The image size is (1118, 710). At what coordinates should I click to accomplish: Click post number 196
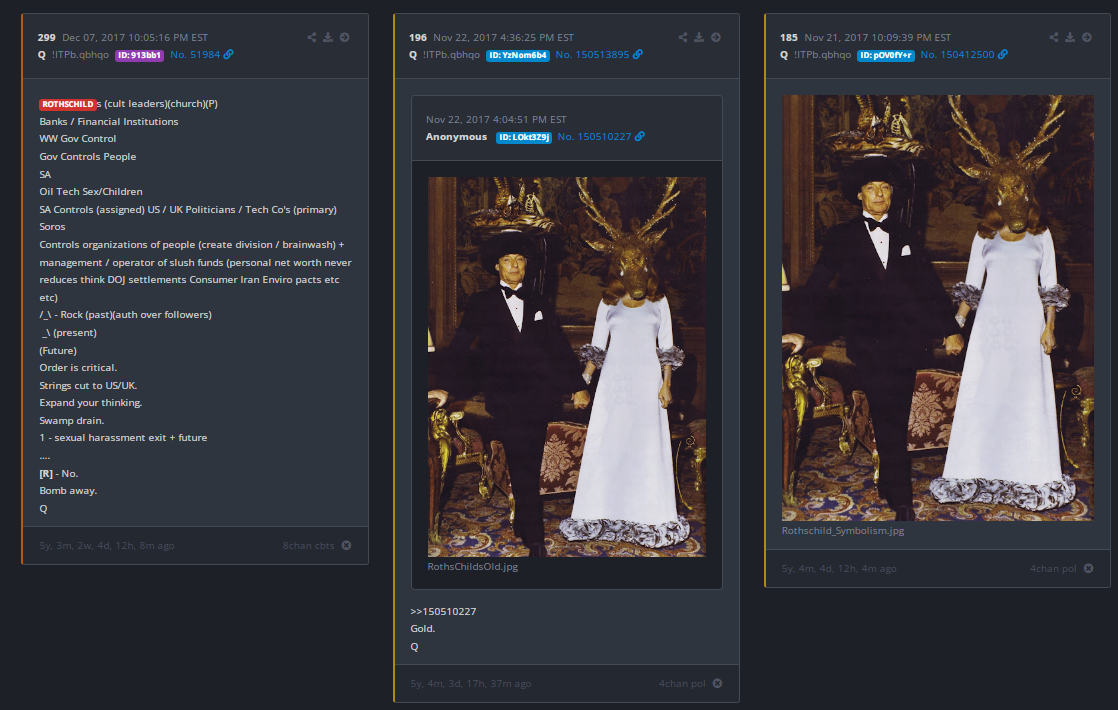tap(418, 37)
